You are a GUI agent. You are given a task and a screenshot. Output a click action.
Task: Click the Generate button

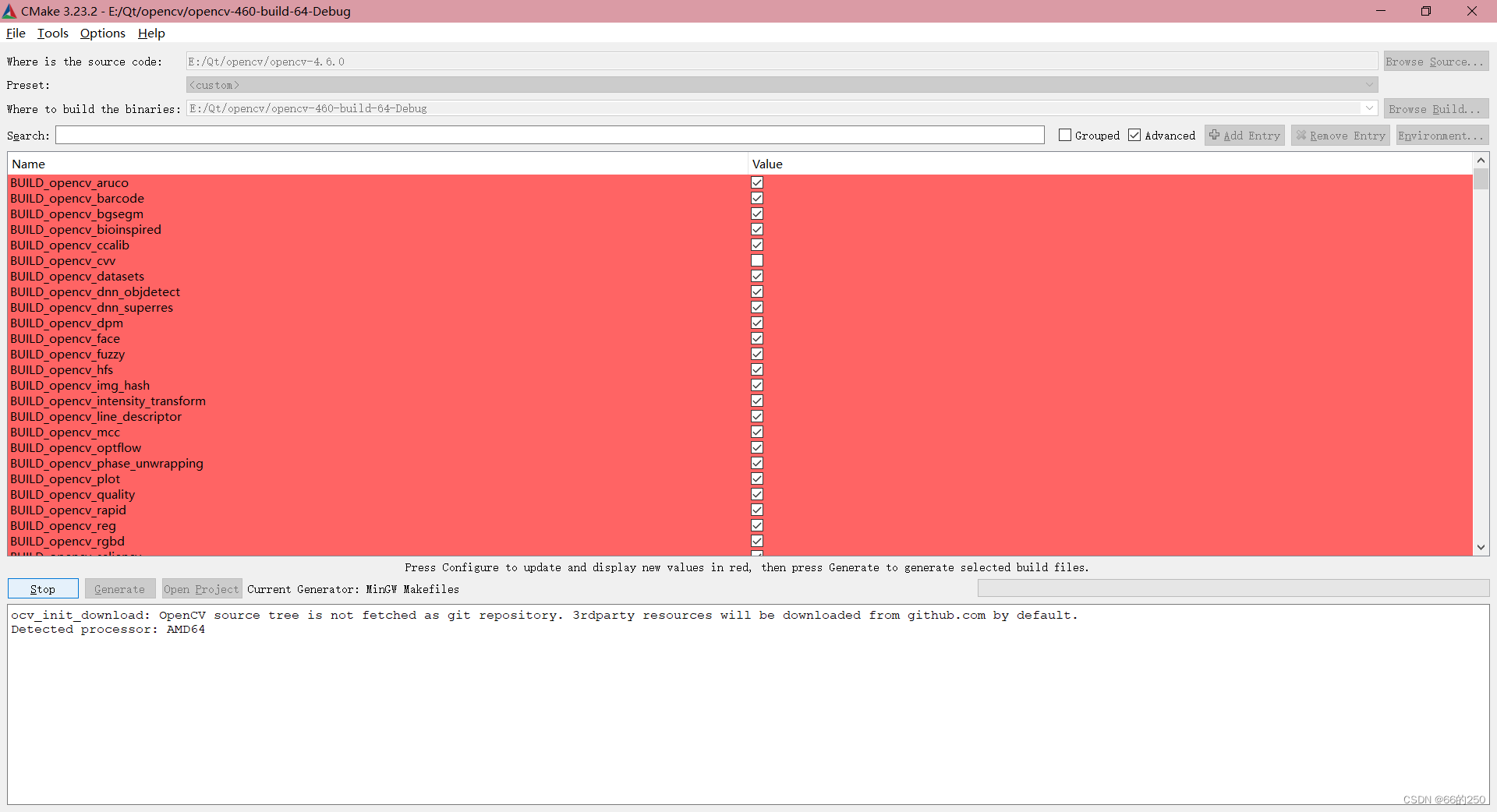coord(120,589)
